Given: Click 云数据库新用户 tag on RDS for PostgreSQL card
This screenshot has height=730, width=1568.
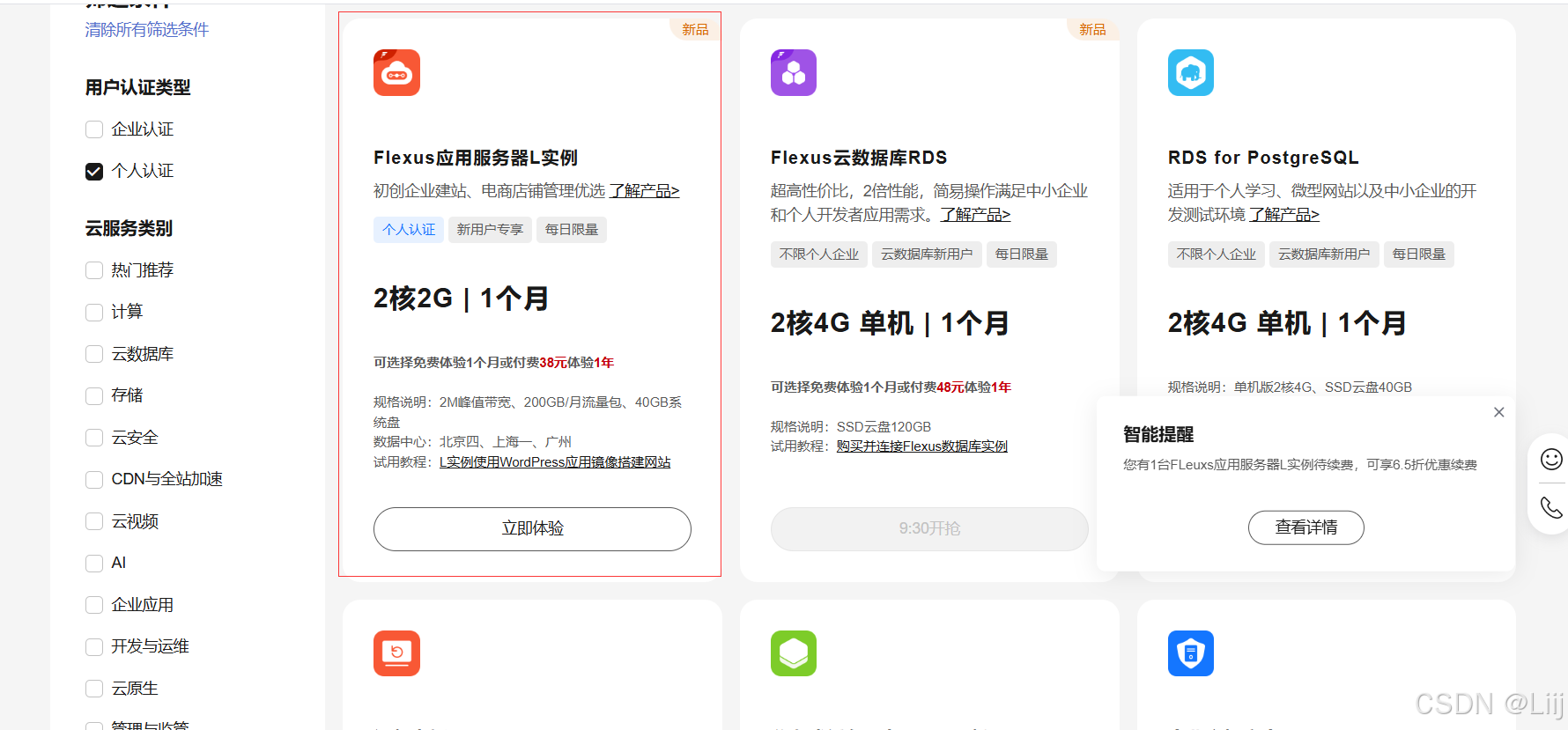Looking at the screenshot, I should tap(1324, 254).
